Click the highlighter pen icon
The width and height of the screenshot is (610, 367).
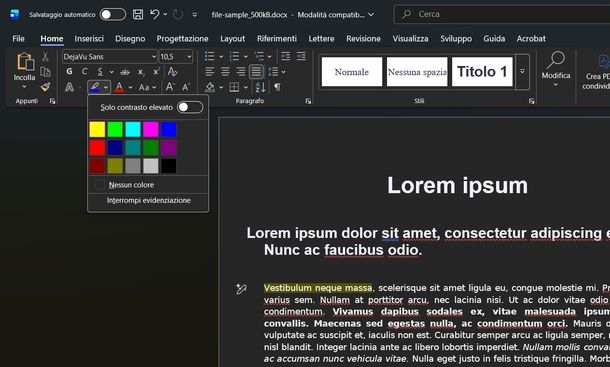(95, 87)
